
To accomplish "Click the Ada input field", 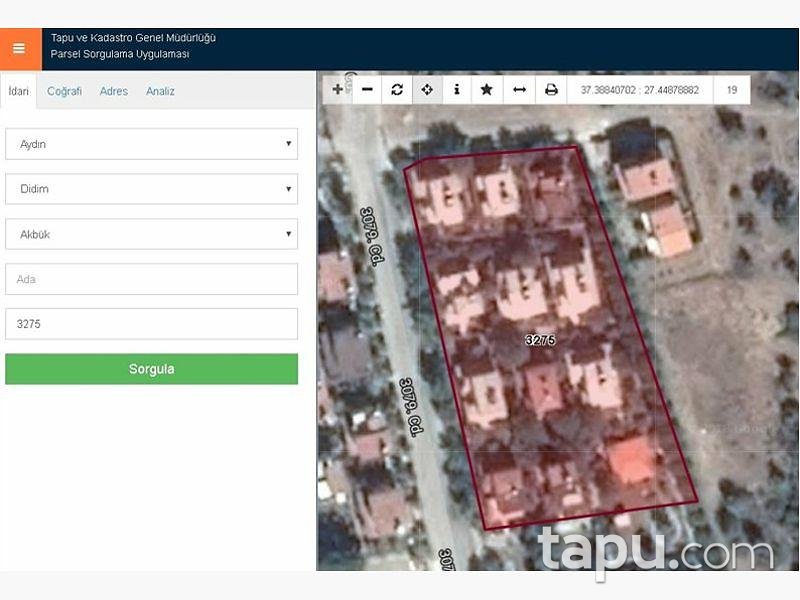I will pyautogui.click(x=151, y=279).
